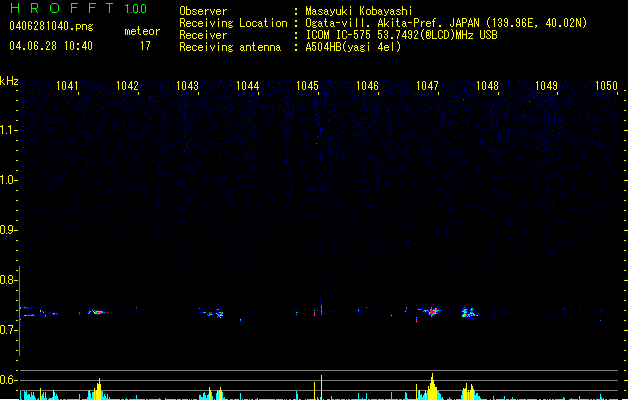The width and height of the screenshot is (629, 400).
Task: Click observer name Masayuki Kobayashi
Action: coord(359,11)
